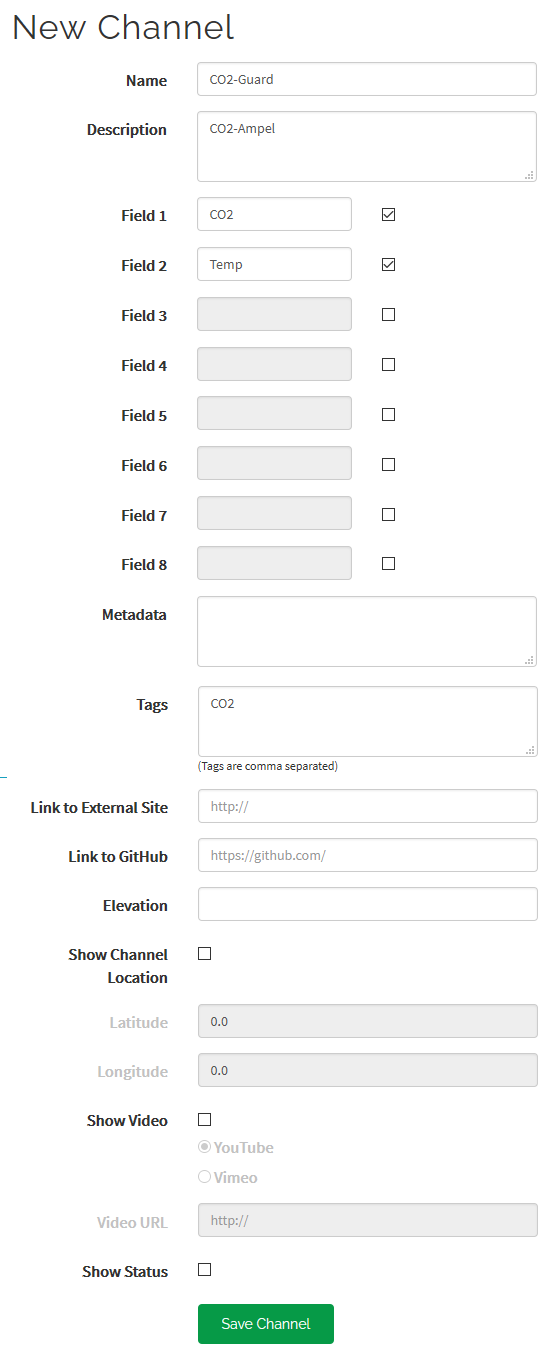Viewport: 557px width, 1360px height.
Task: Focus the Link to GitHub field
Action: pos(368,855)
